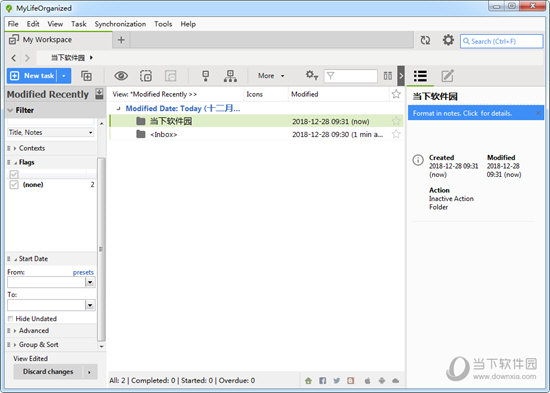
Task: Click the gear filter options icon in toolbar
Action: tap(311, 75)
